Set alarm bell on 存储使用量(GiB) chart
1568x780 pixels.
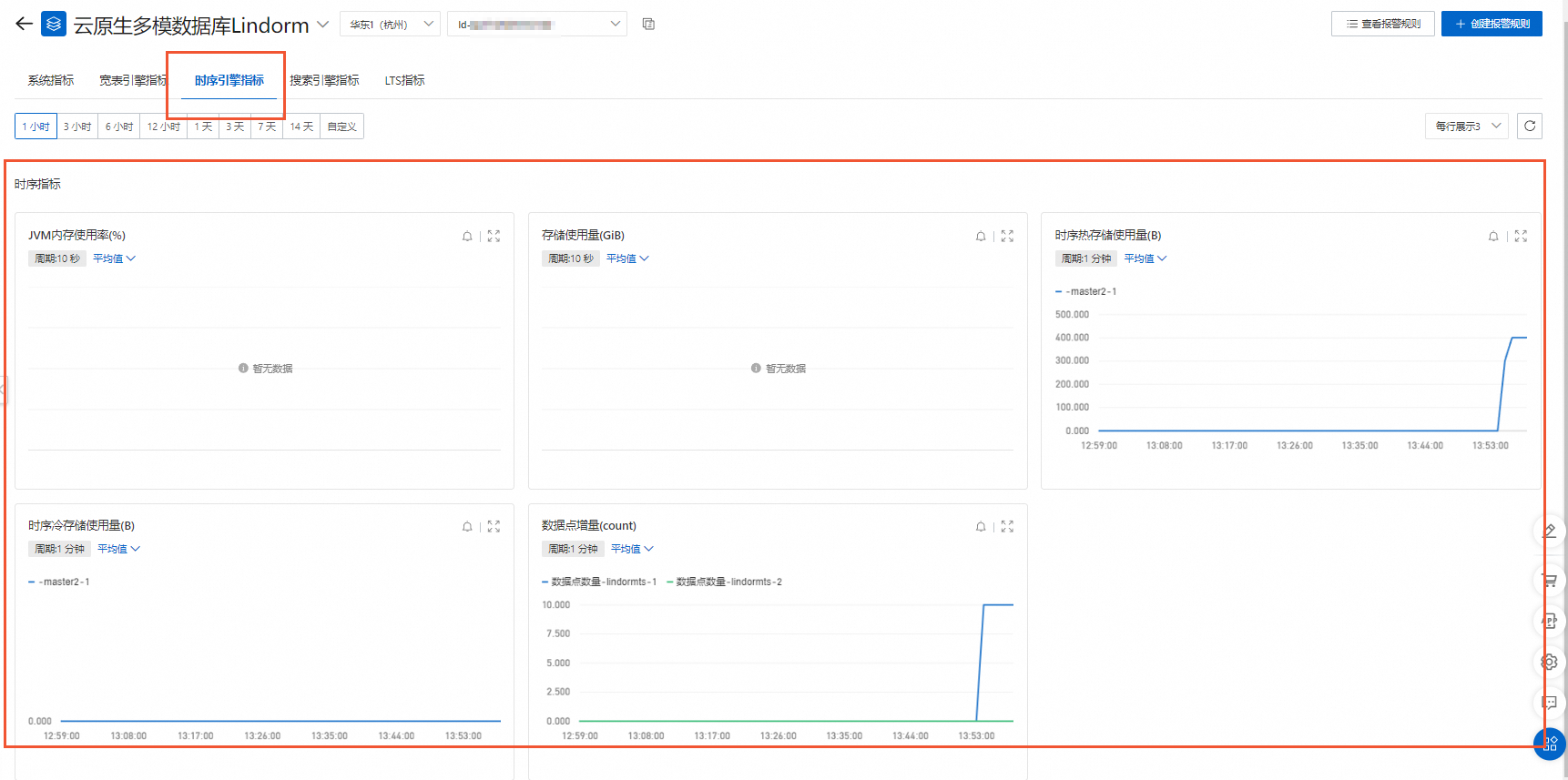[x=981, y=236]
